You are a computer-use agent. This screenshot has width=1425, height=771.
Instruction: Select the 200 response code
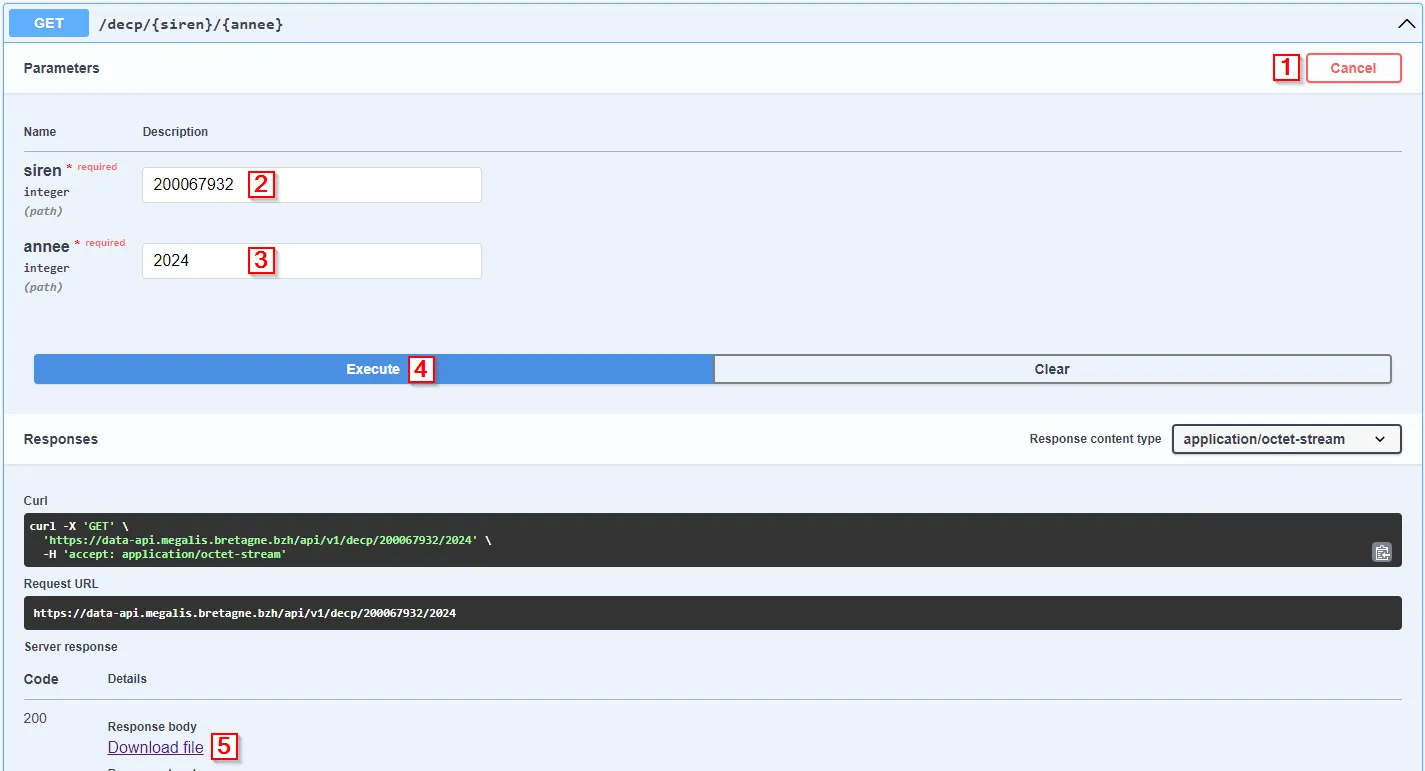point(35,718)
